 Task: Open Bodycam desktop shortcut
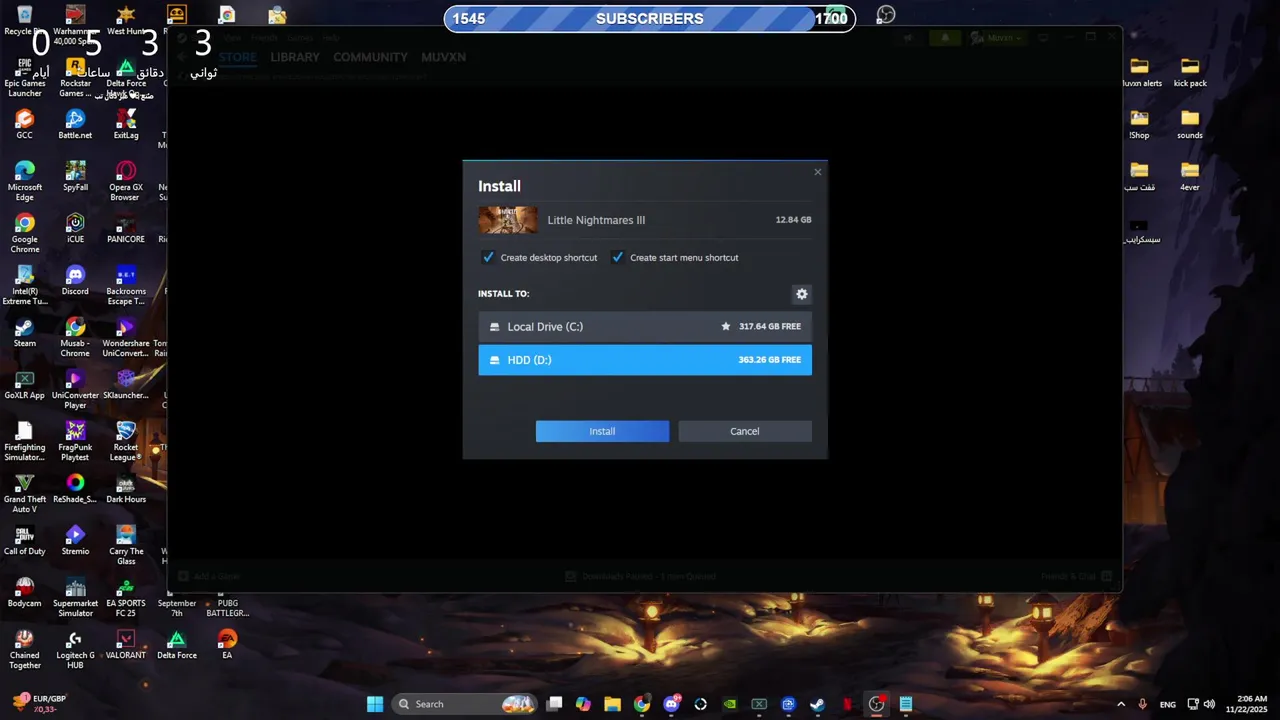(25, 592)
